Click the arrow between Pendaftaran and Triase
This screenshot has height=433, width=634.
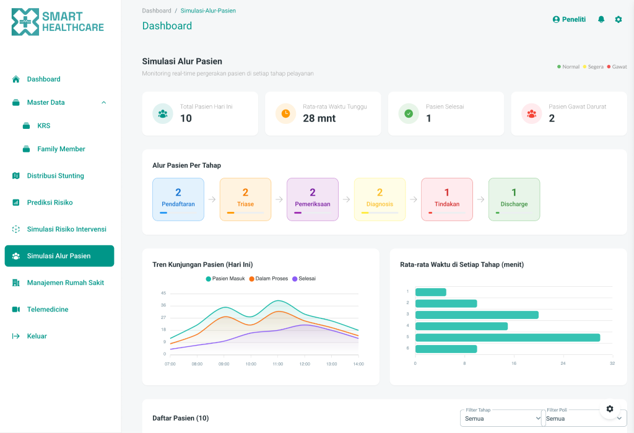click(212, 199)
